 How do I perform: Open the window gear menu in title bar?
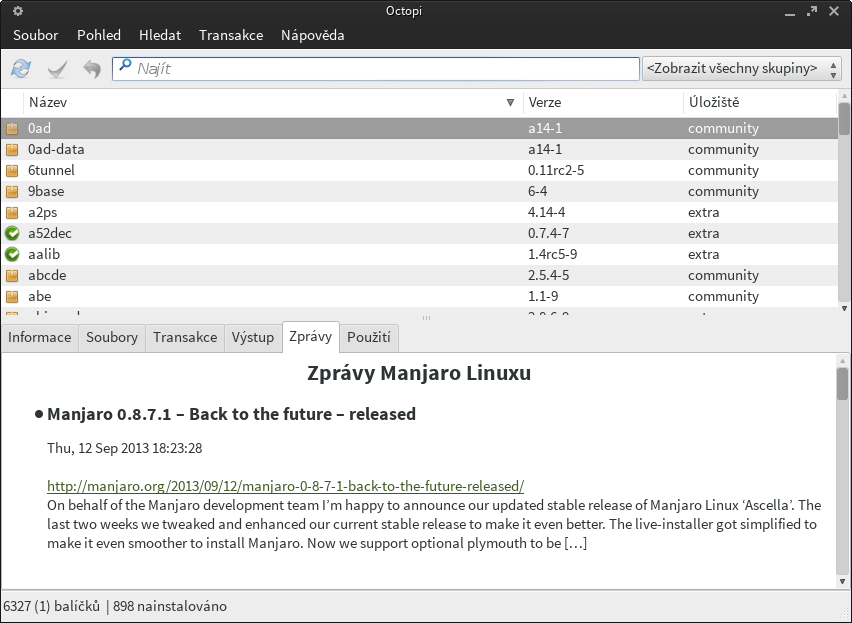(x=18, y=11)
